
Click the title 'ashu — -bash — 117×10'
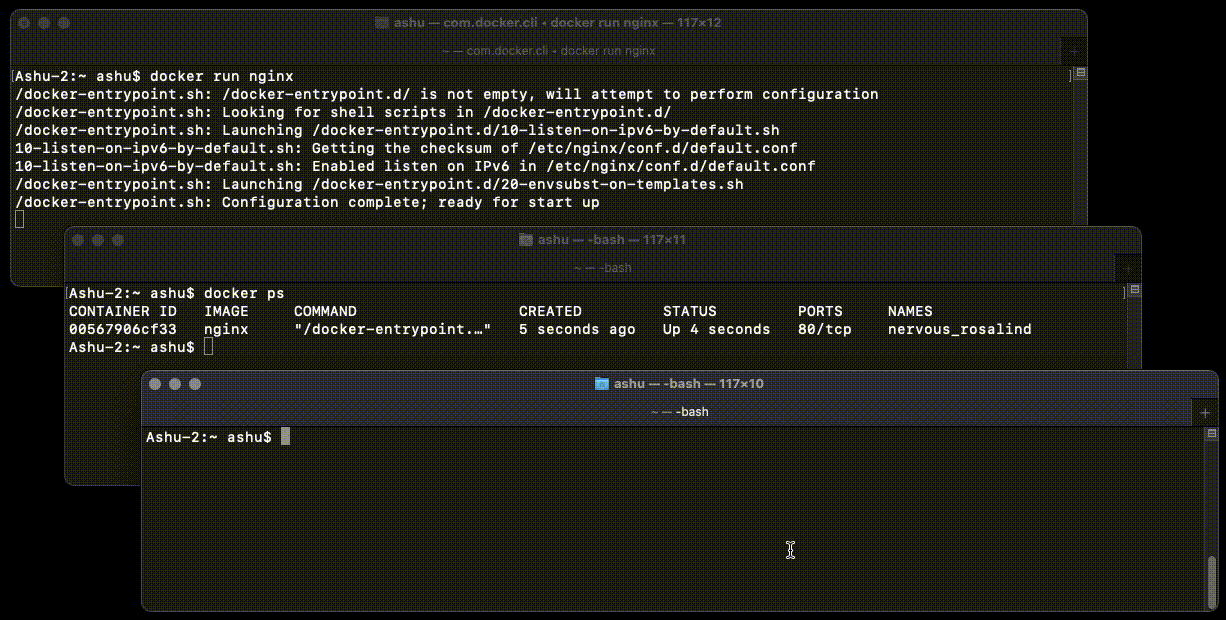688,384
